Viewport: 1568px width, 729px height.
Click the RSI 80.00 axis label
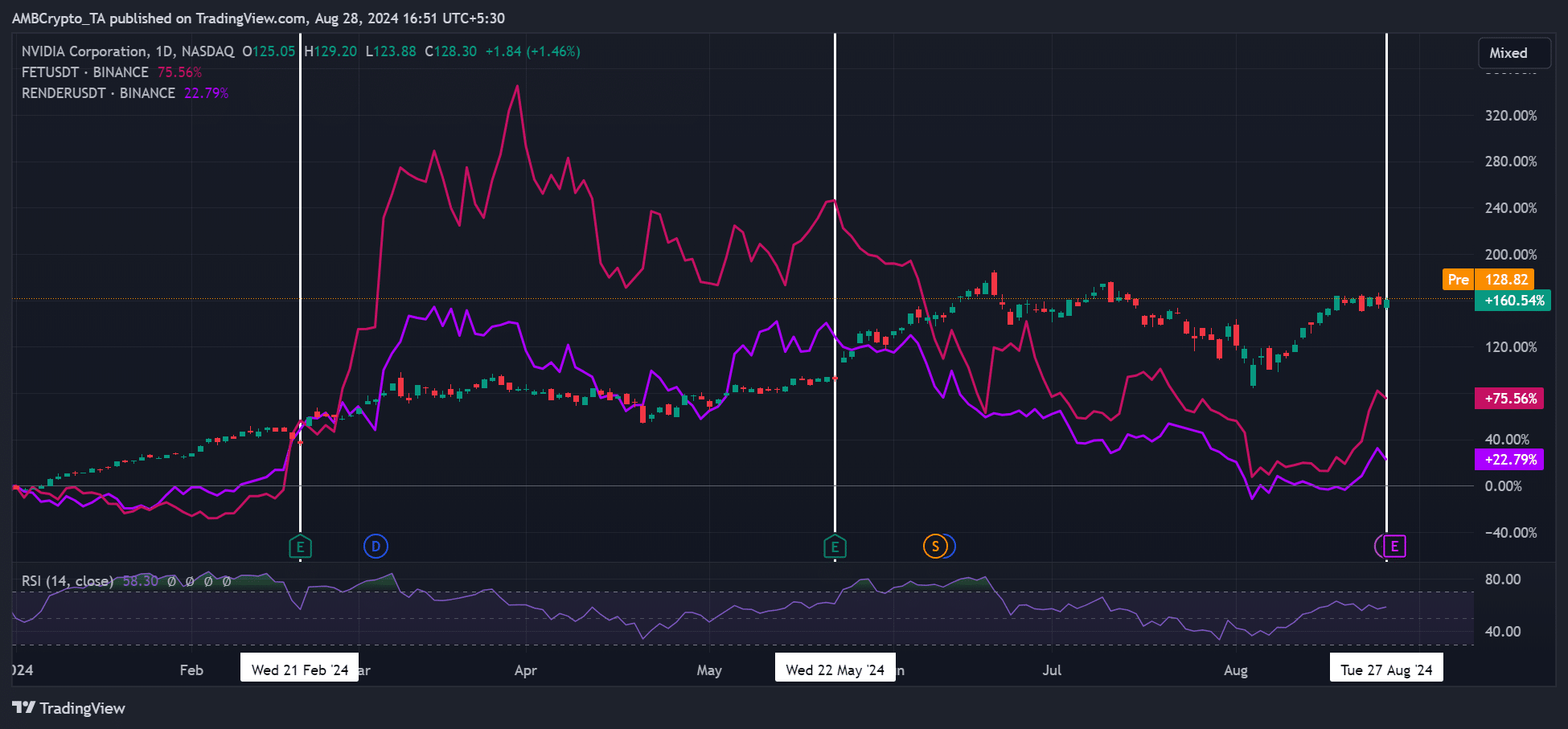[1503, 580]
